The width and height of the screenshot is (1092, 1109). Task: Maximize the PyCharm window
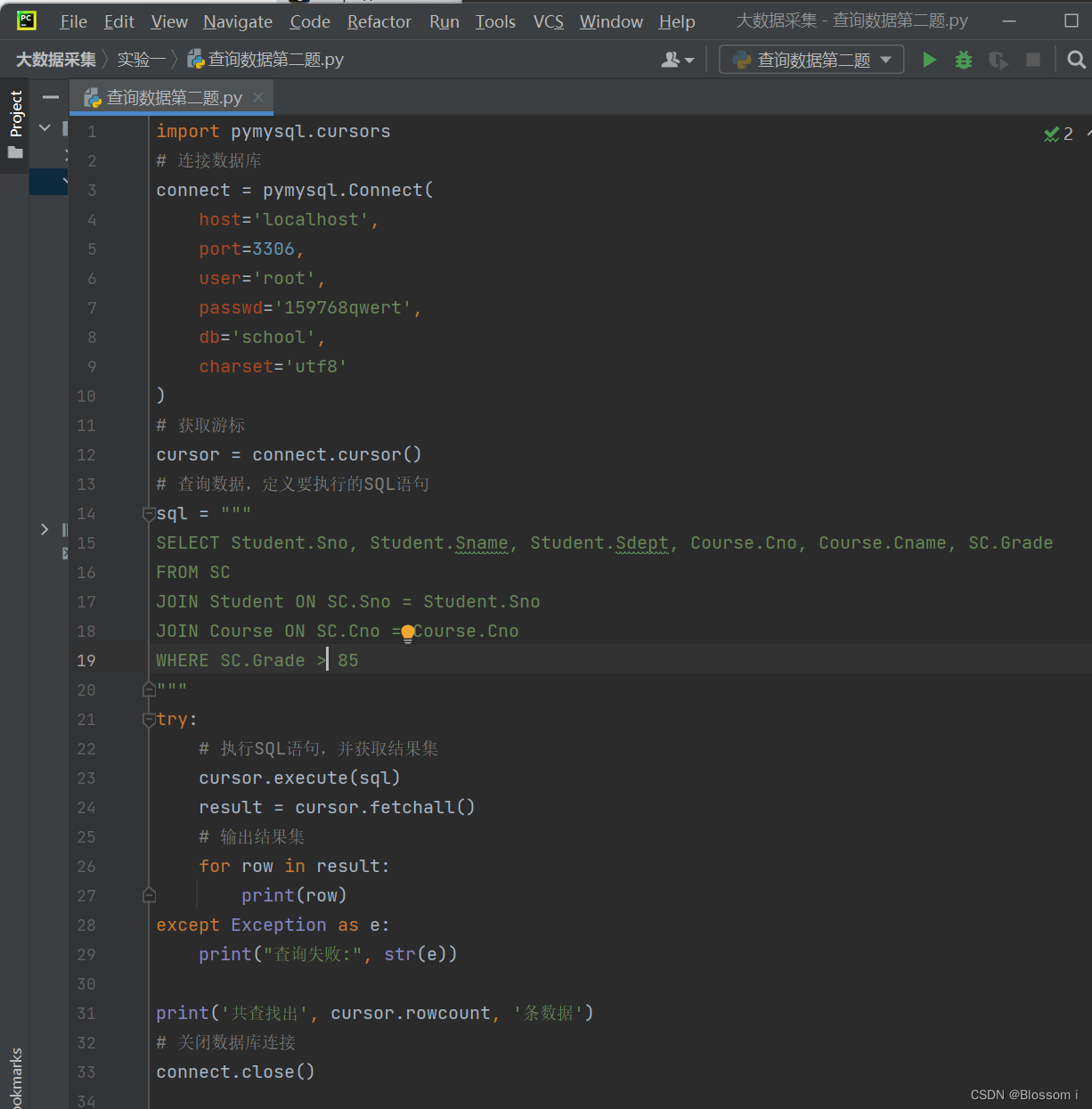tap(1072, 20)
